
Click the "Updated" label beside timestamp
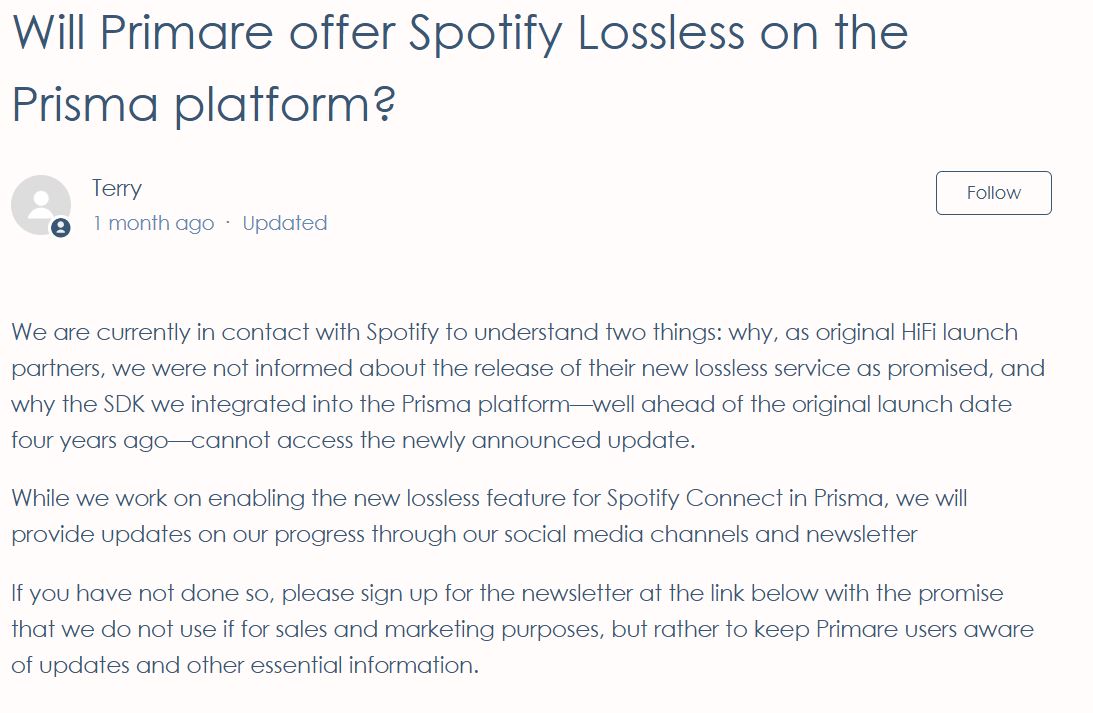click(285, 223)
